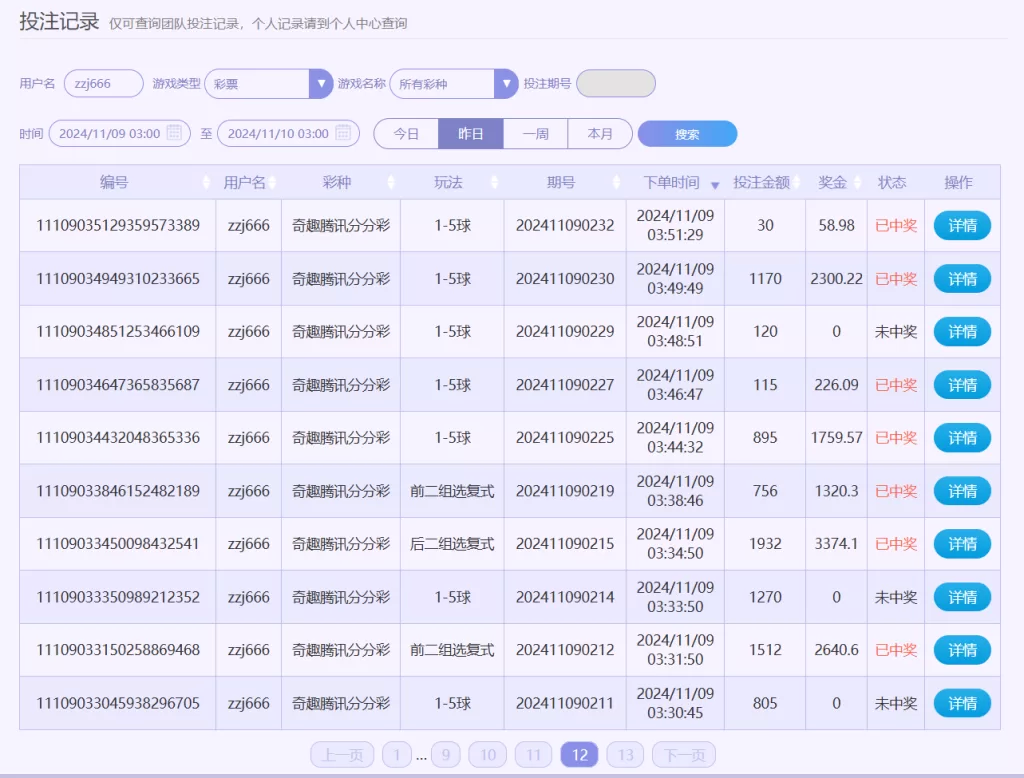
Task: Focus the 用户名 field containing zzj666
Action: 104,84
